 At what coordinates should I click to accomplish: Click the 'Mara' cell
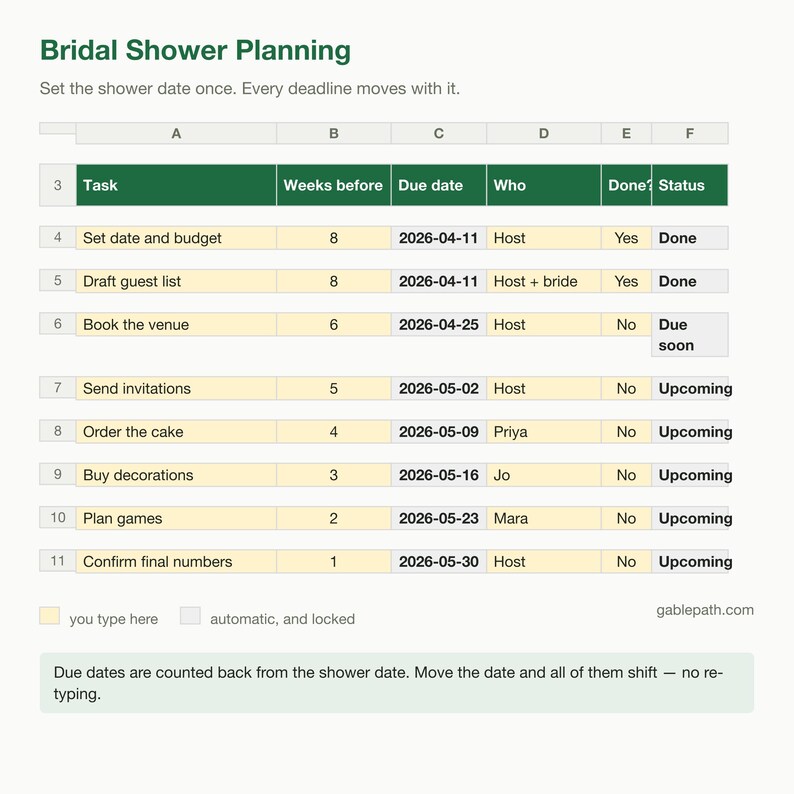pos(544,518)
